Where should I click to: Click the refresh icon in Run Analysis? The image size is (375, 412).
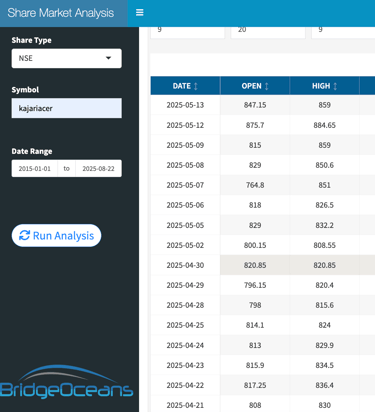tap(24, 235)
